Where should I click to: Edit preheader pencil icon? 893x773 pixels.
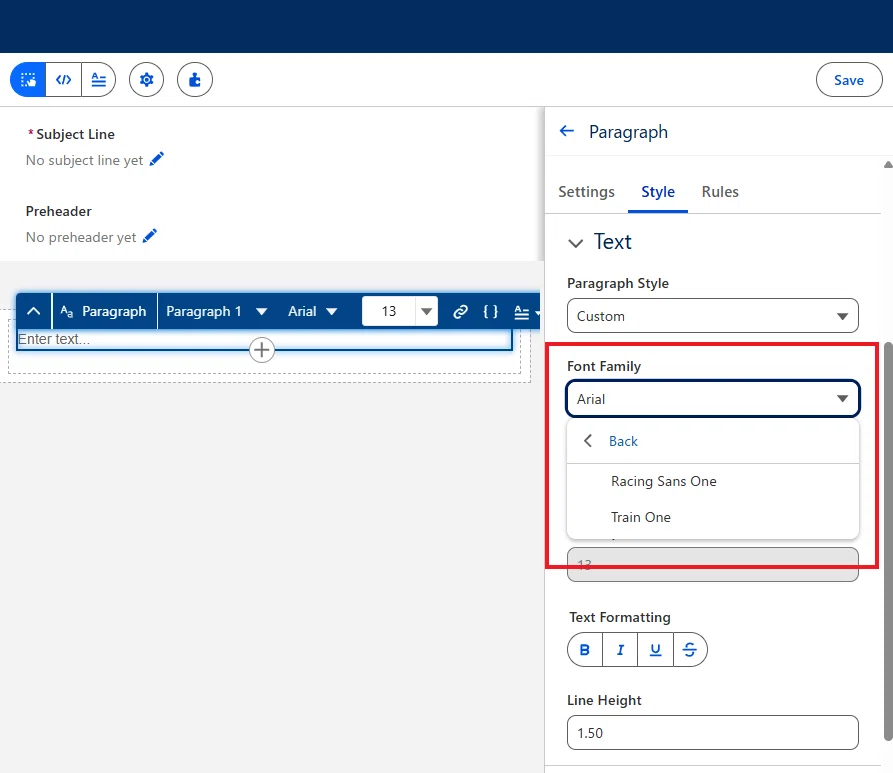(150, 236)
